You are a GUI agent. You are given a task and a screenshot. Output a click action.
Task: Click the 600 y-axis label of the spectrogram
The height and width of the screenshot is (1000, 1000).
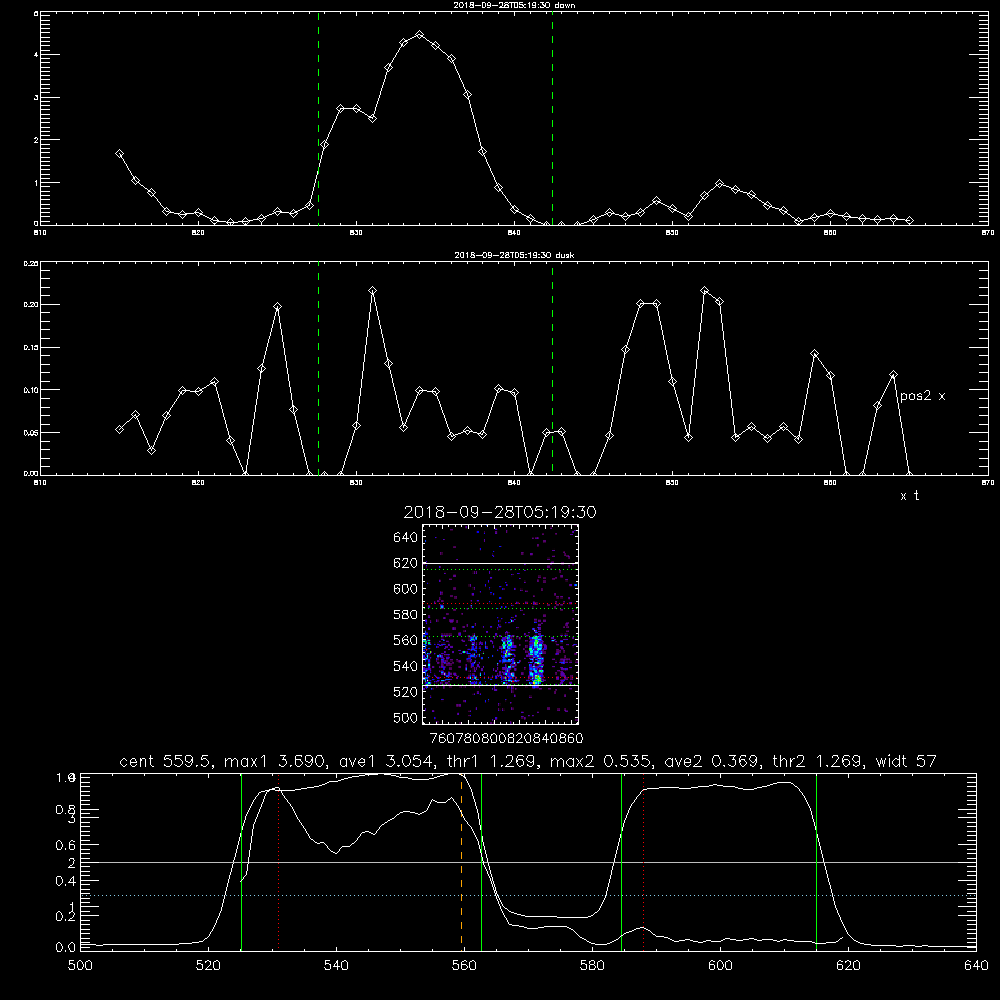click(x=406, y=589)
